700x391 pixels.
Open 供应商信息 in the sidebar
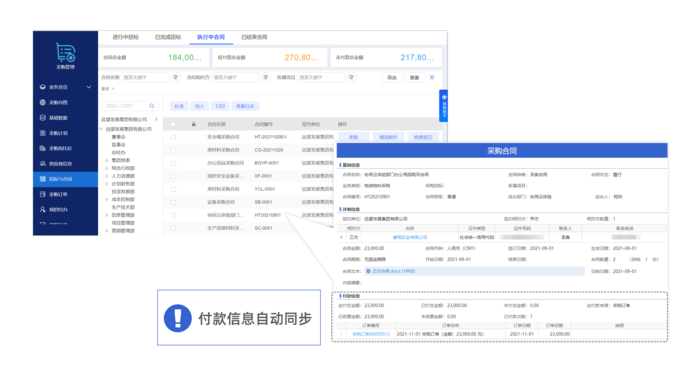[x=60, y=164]
